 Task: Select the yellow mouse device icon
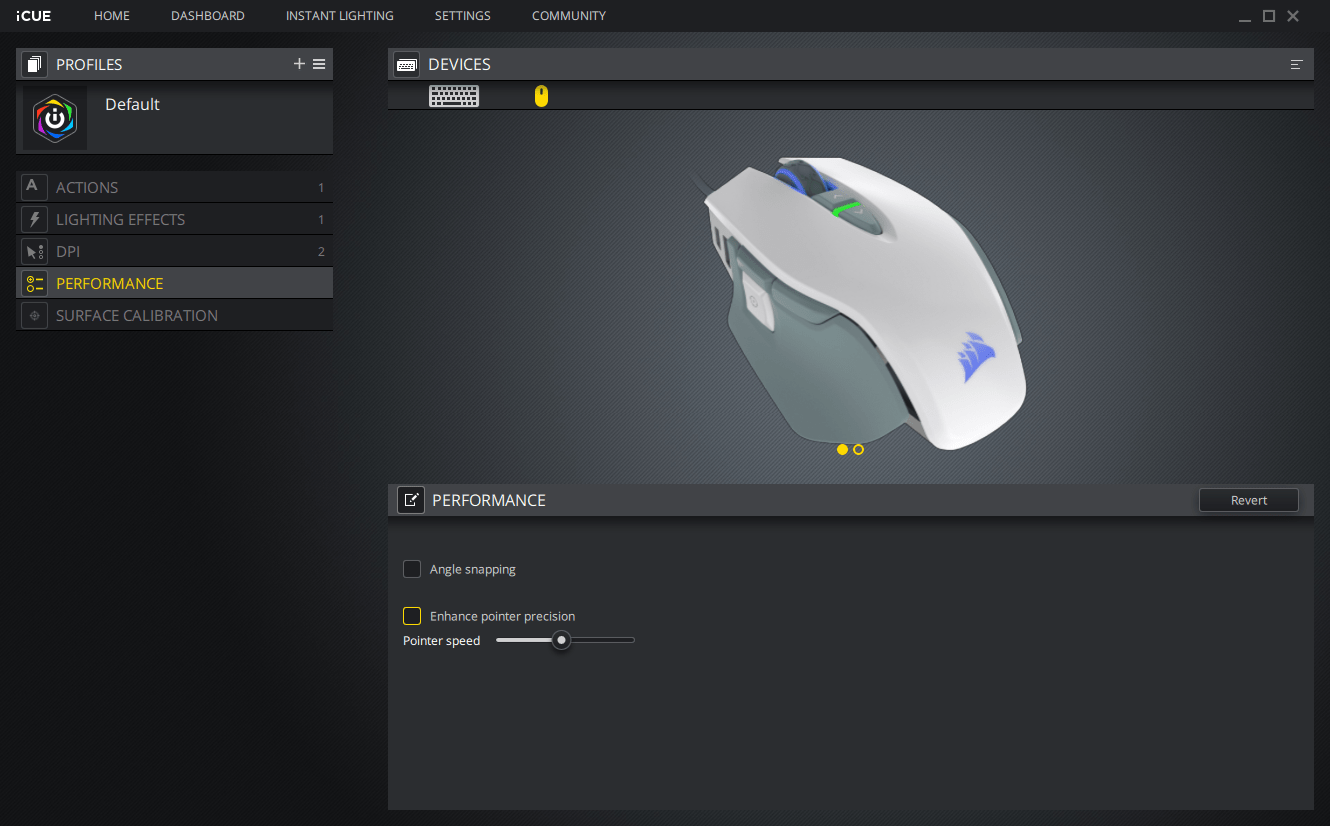click(541, 96)
